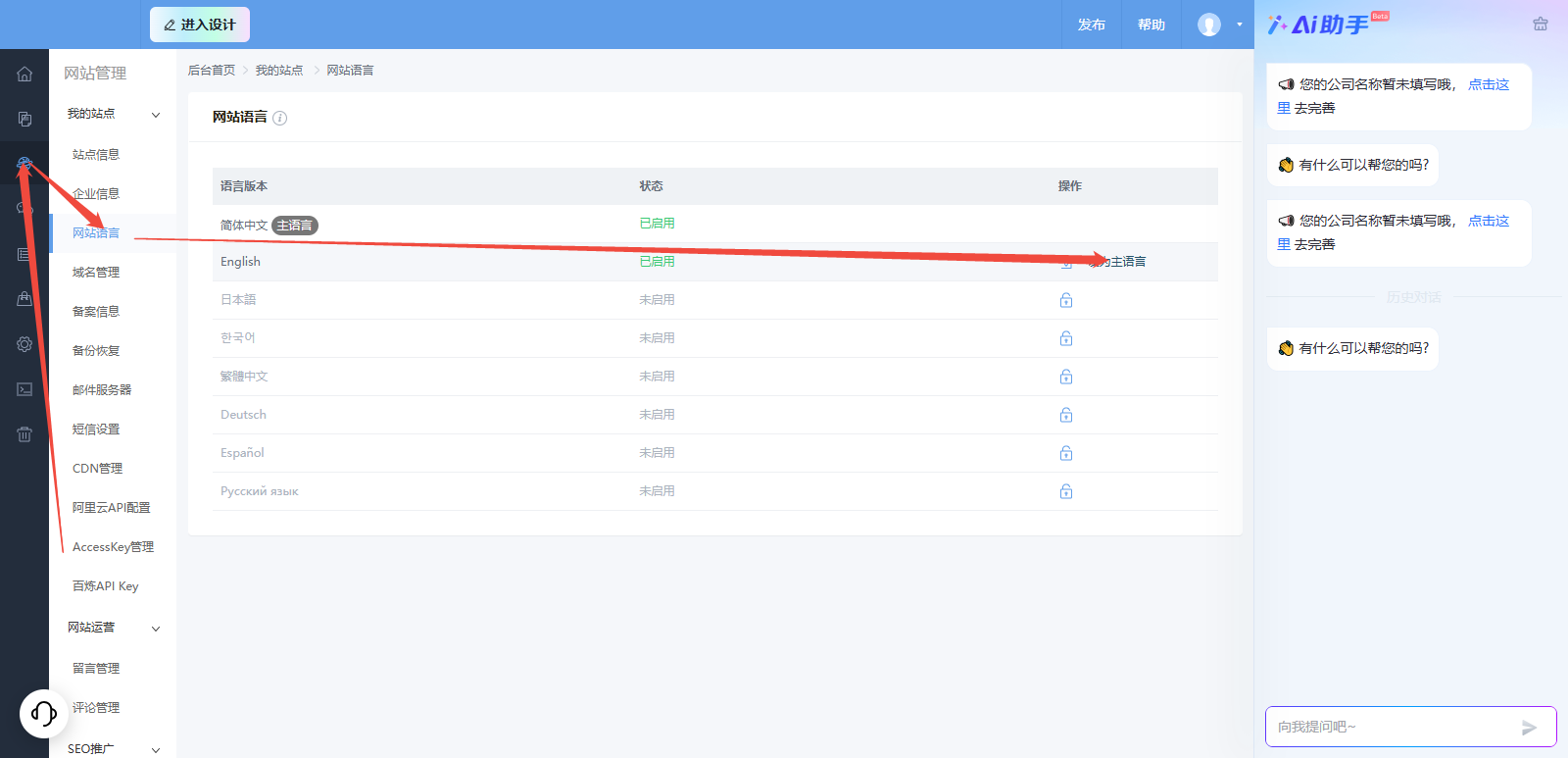
Task: Click the 简体中文 language row name
Action: click(244, 226)
